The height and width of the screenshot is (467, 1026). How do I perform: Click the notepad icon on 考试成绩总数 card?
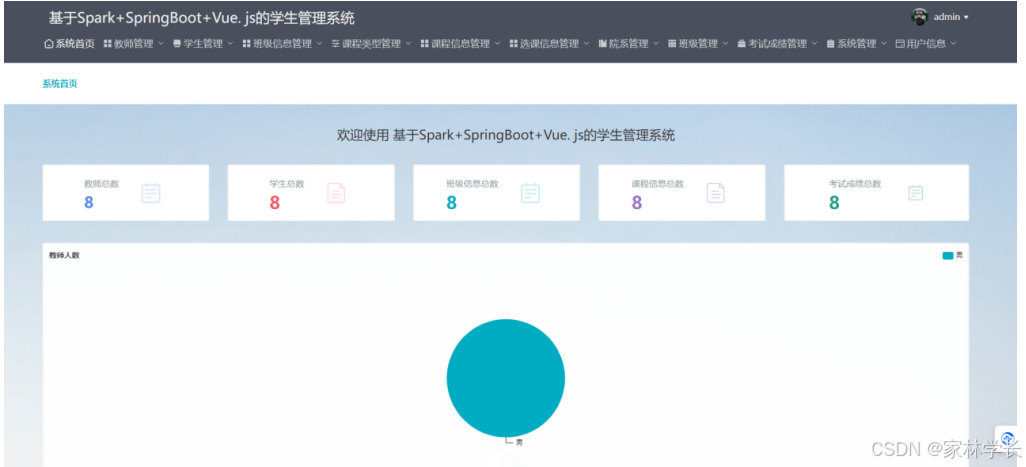point(916,193)
